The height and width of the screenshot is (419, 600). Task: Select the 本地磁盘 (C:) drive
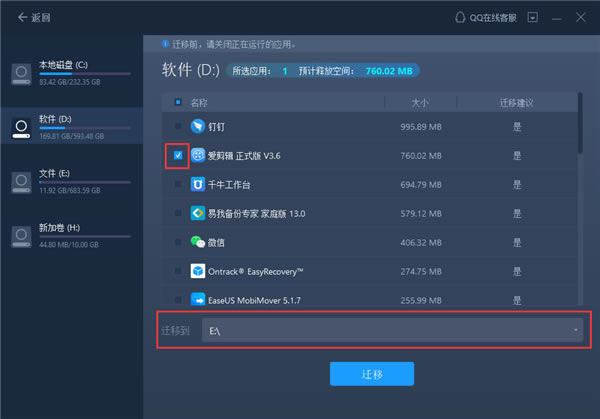pos(72,73)
